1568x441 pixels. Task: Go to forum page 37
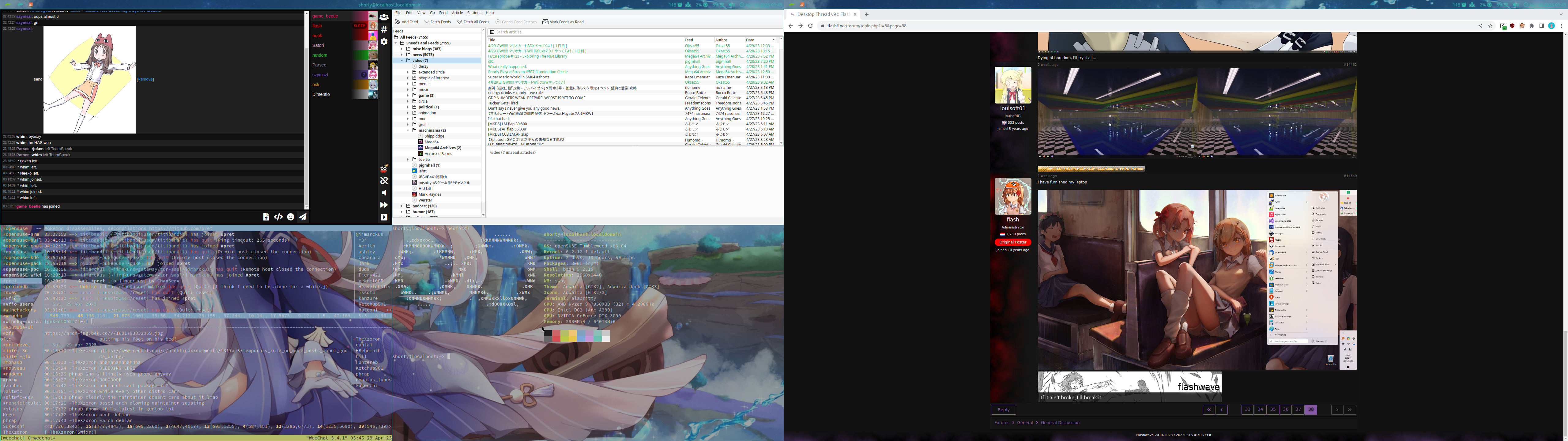[1298, 409]
